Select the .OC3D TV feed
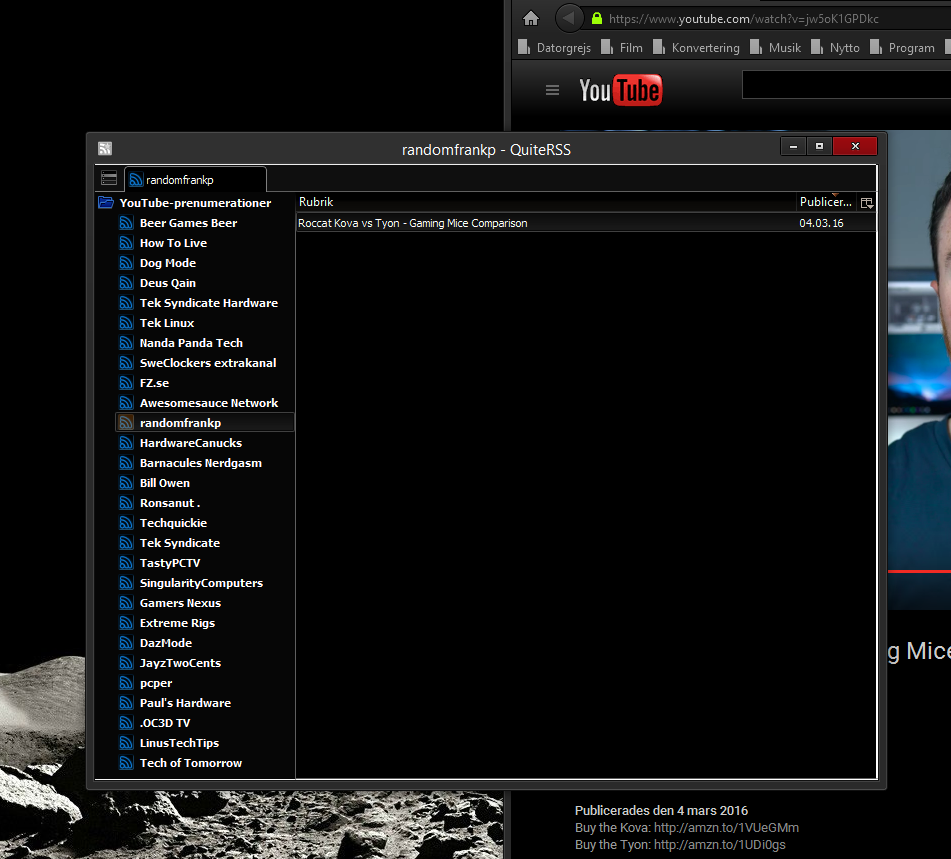Screen dimensions: 951x859 [165, 723]
